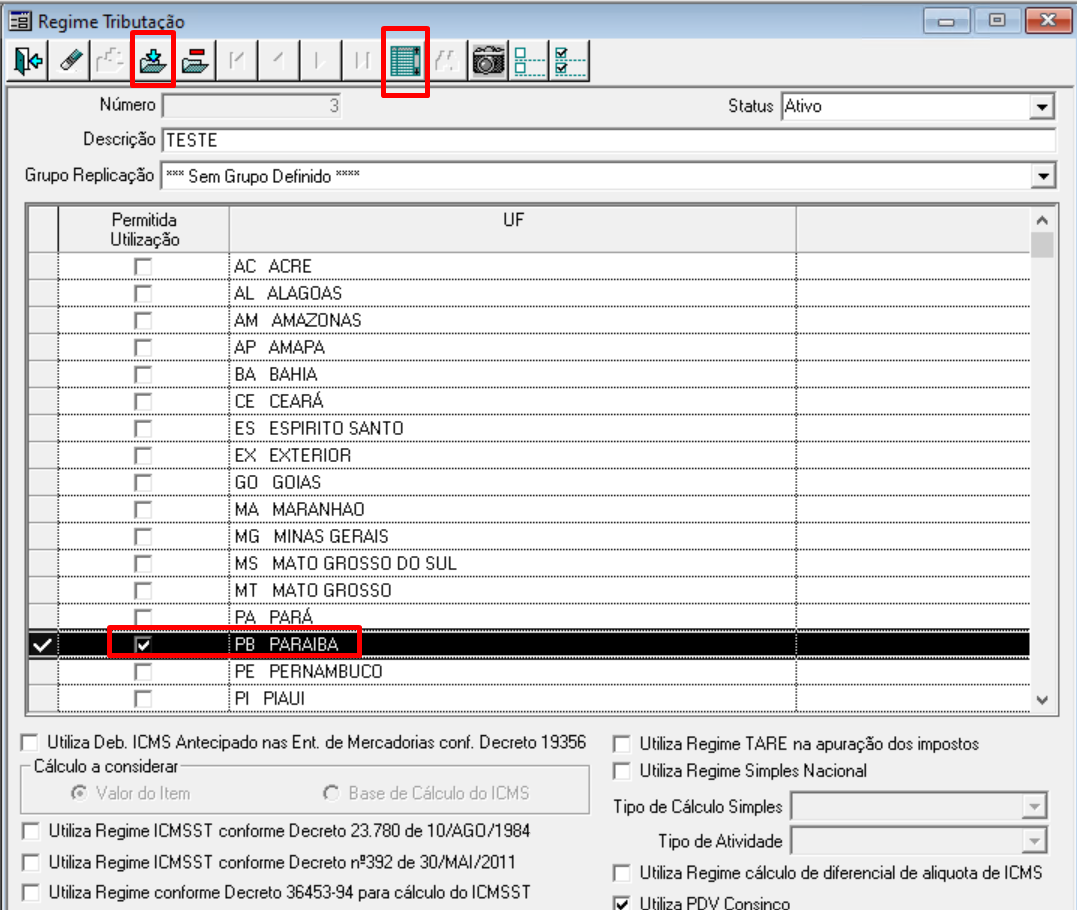Click the check all boxes icon
The image size is (1077, 910).
point(570,61)
